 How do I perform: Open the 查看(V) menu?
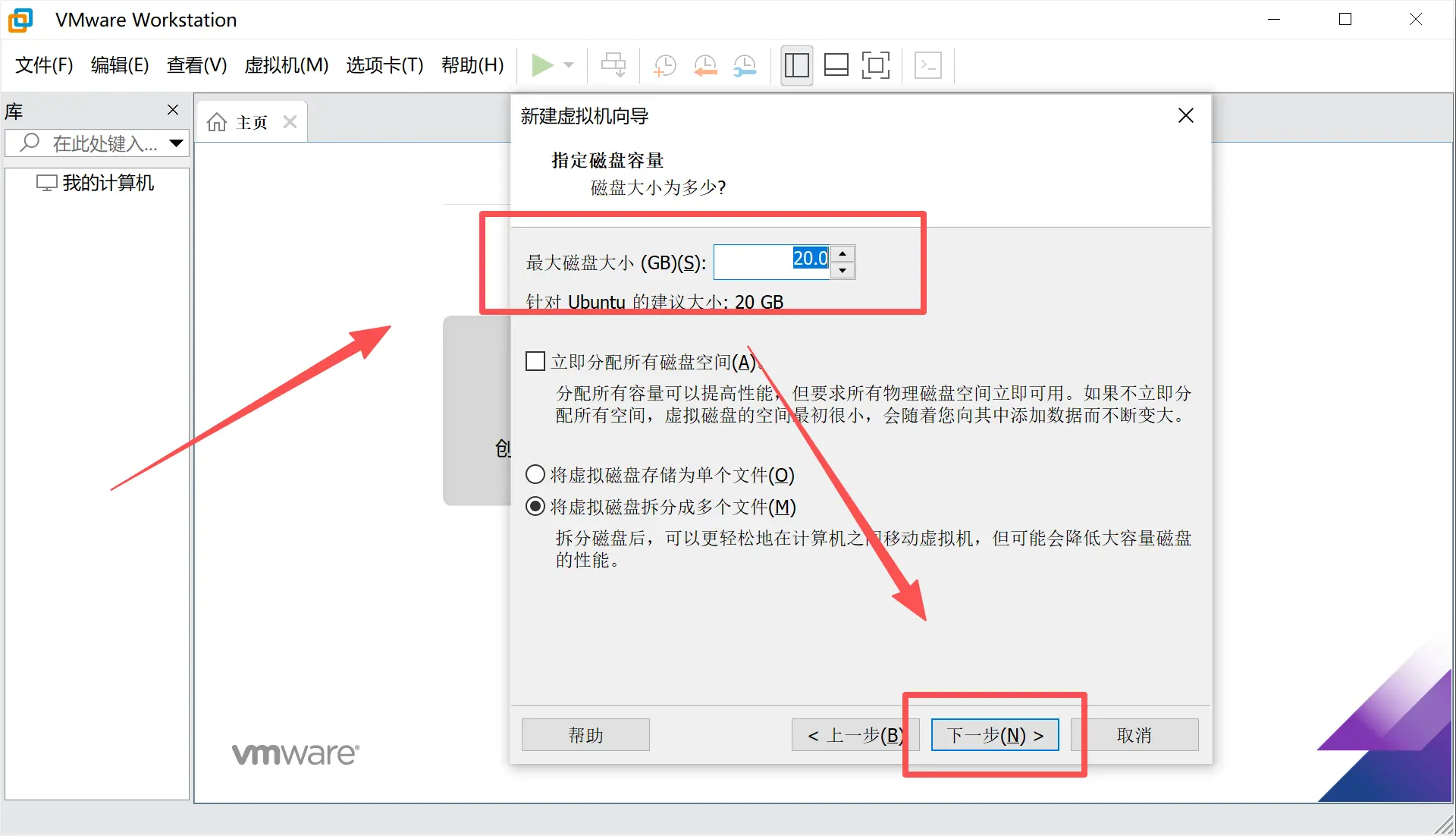(197, 65)
